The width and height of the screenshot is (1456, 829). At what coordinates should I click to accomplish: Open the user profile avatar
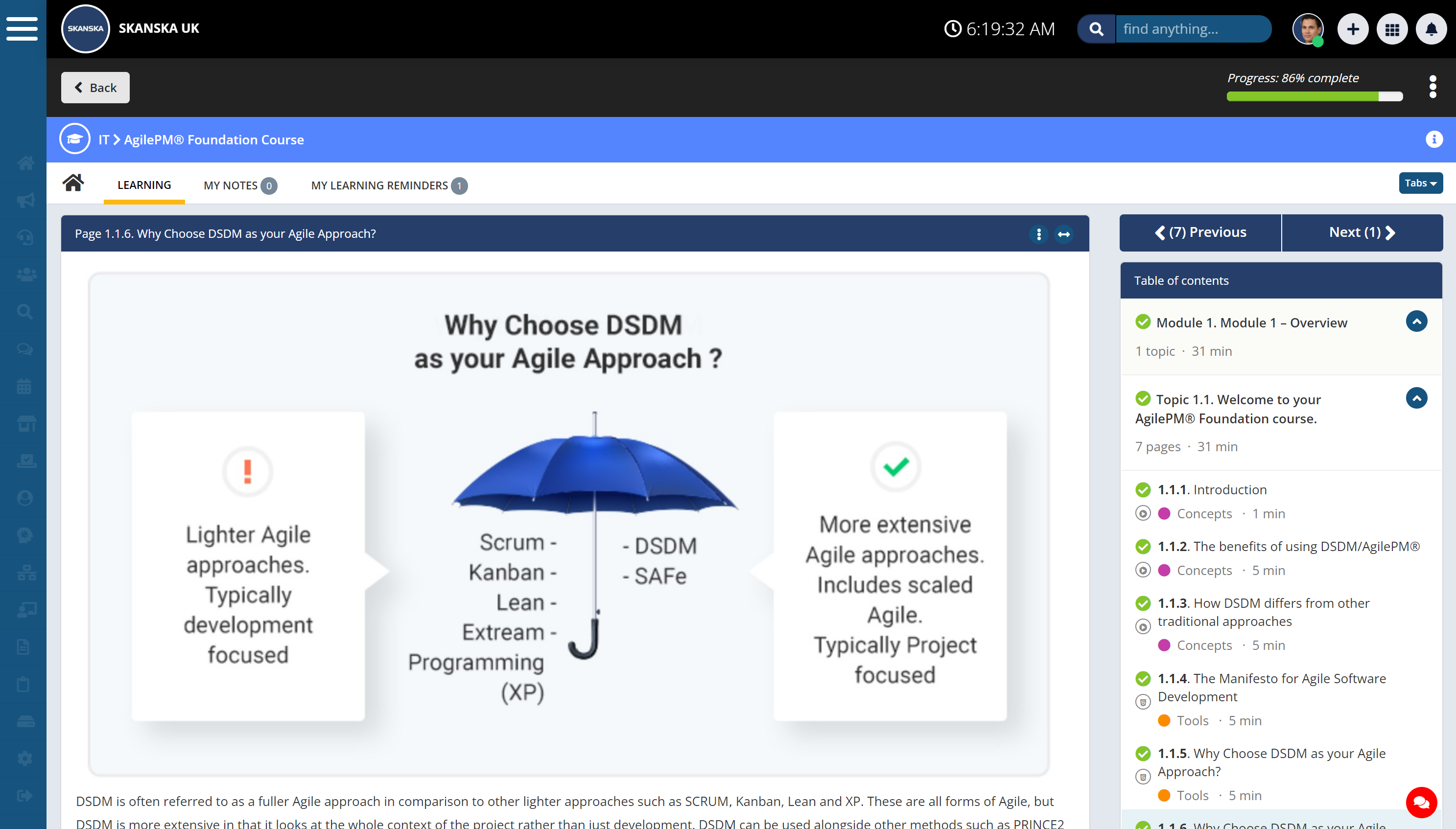click(x=1307, y=29)
